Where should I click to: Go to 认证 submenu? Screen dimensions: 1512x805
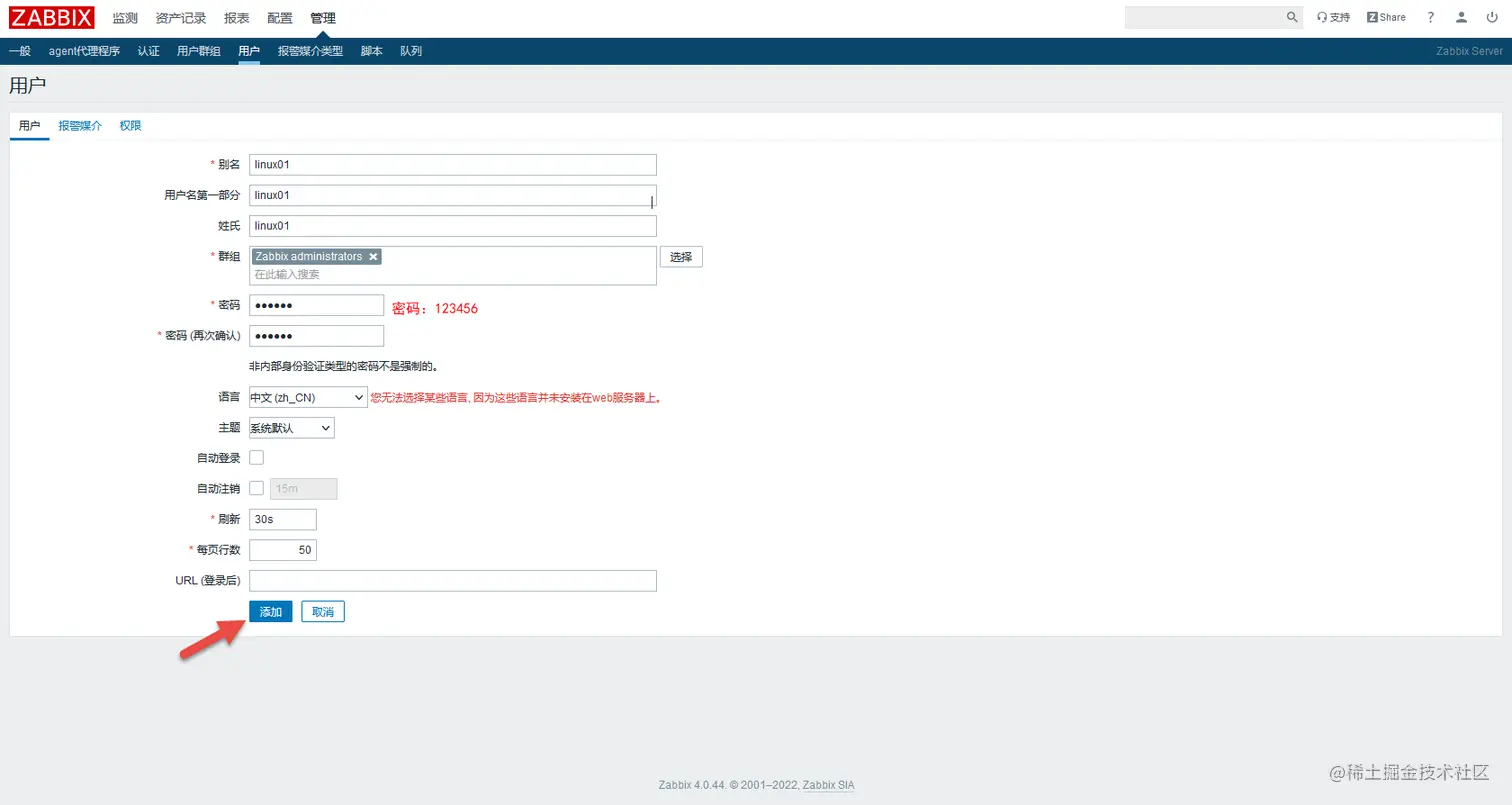(148, 51)
